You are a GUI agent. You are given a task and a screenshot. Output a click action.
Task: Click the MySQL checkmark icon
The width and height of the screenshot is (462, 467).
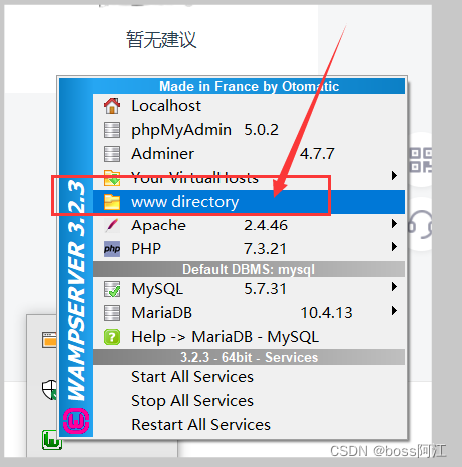coord(112,289)
